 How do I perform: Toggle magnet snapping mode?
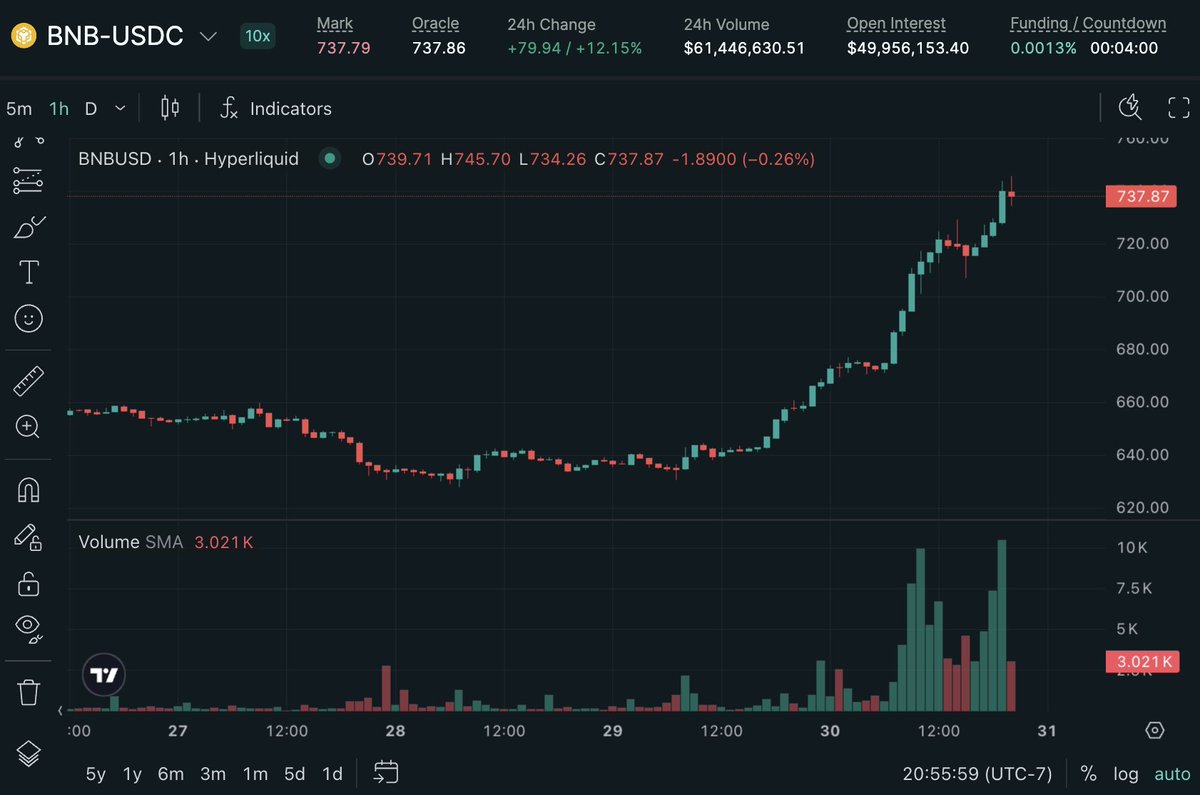tap(29, 490)
